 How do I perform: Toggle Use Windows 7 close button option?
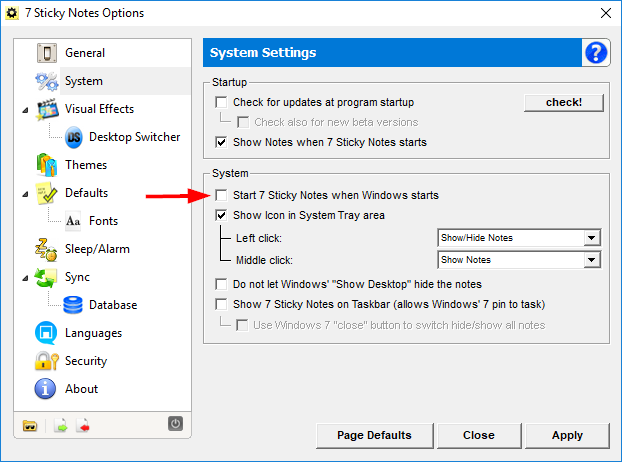click(x=242, y=325)
